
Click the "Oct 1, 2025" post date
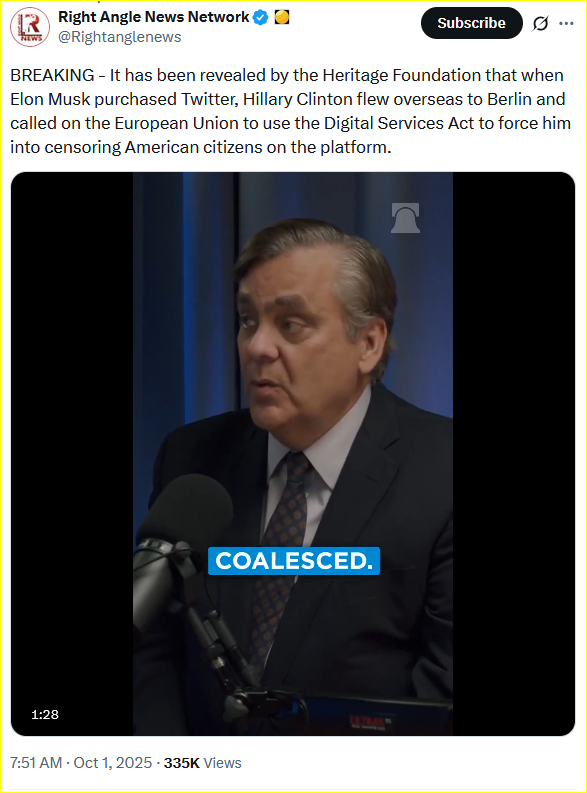(x=113, y=763)
